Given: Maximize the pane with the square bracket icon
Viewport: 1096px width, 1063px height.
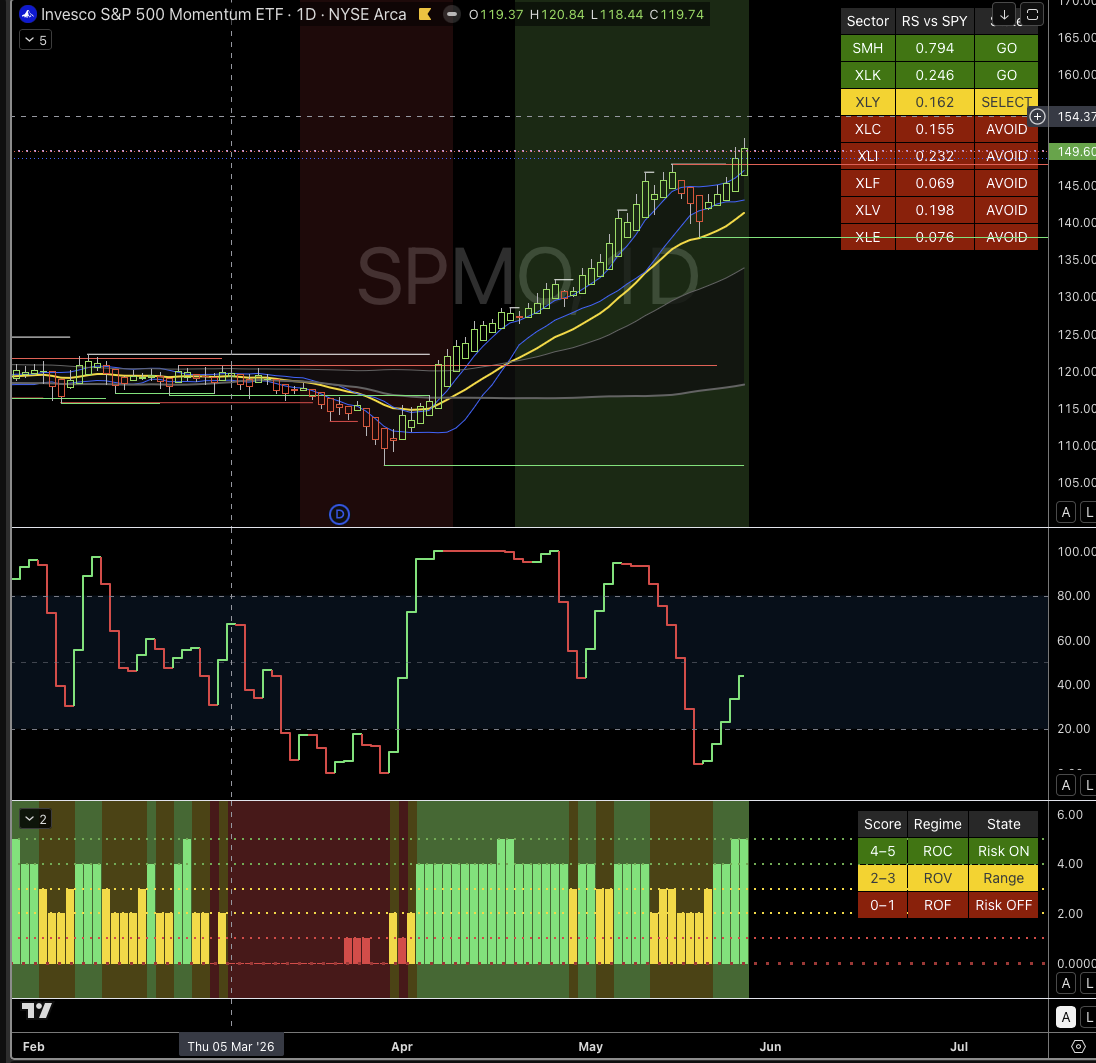Looking at the screenshot, I should tap(1032, 15).
